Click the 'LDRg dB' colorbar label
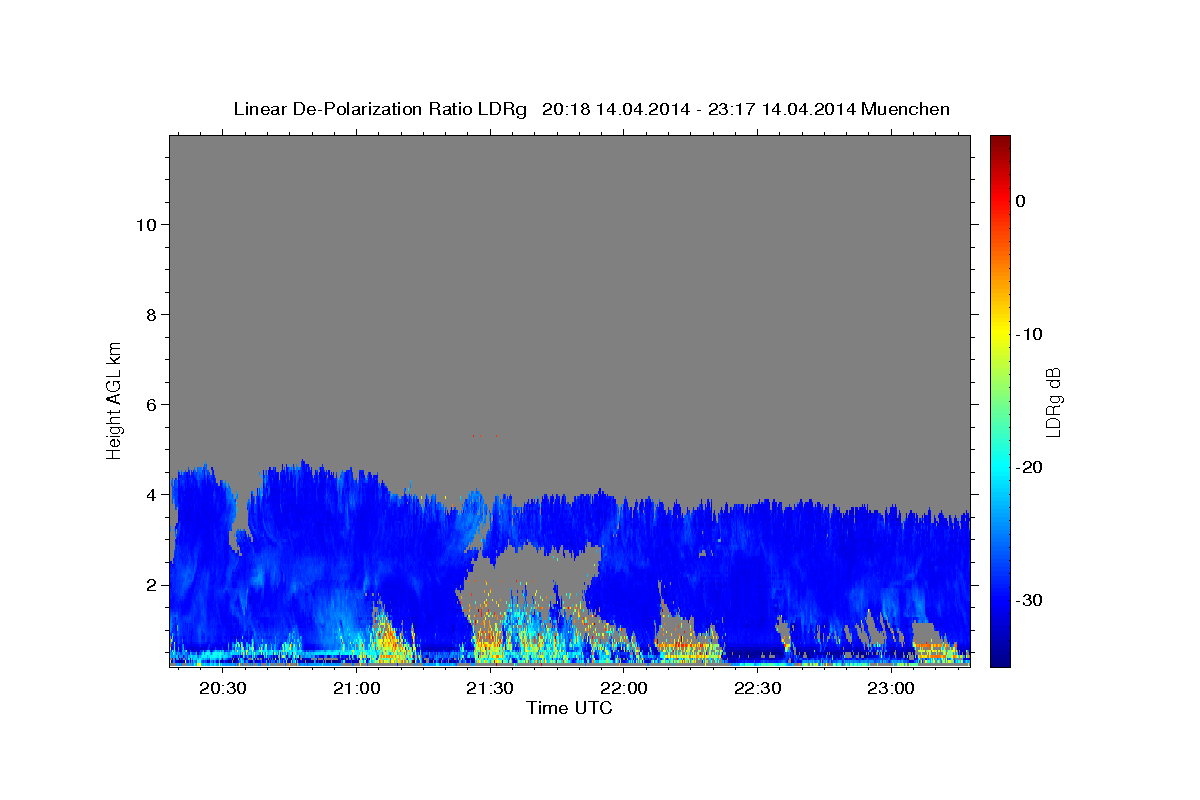Image resolution: width=1200 pixels, height=800 pixels. click(1053, 402)
